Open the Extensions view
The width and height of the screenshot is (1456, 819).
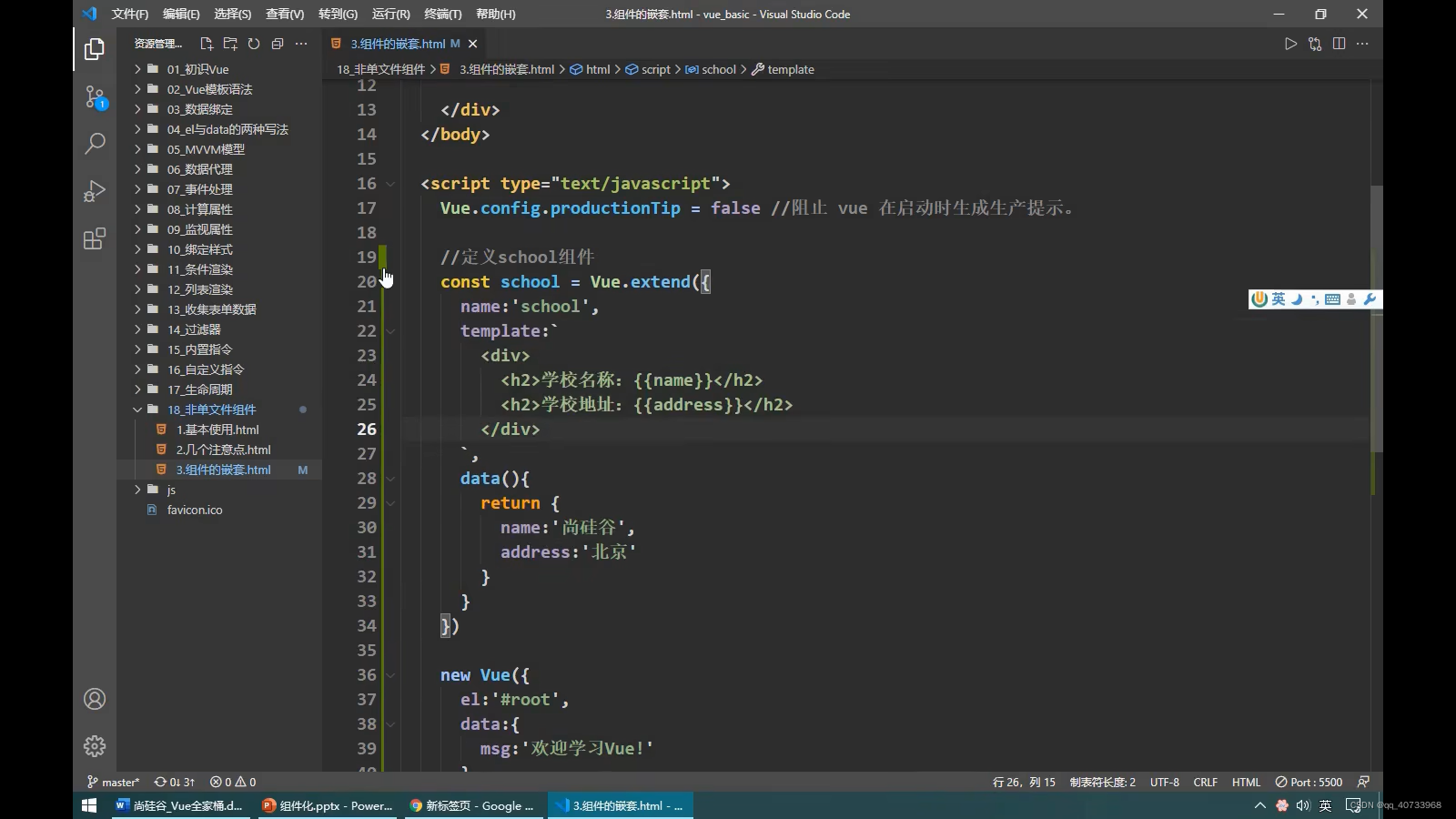(95, 238)
